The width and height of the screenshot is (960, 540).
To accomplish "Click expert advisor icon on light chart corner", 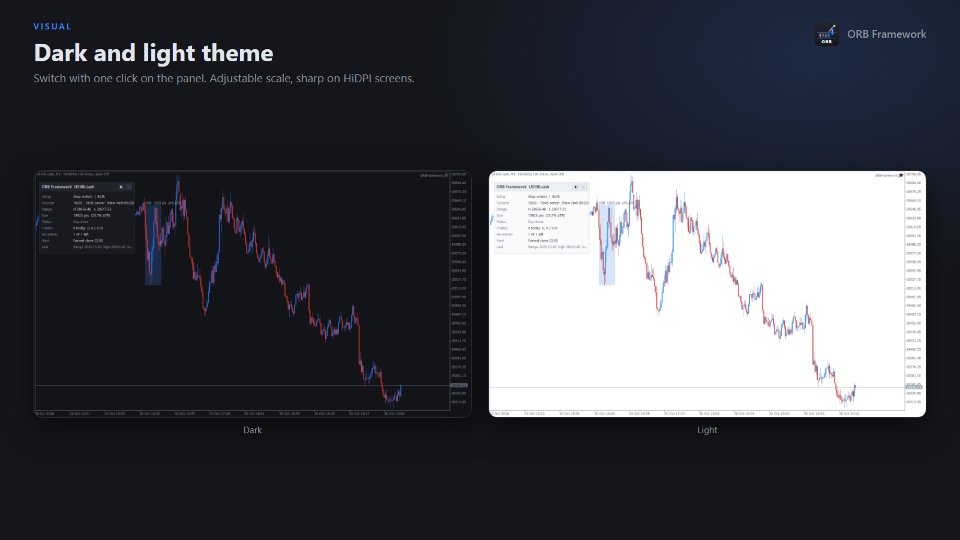I will click(x=901, y=176).
